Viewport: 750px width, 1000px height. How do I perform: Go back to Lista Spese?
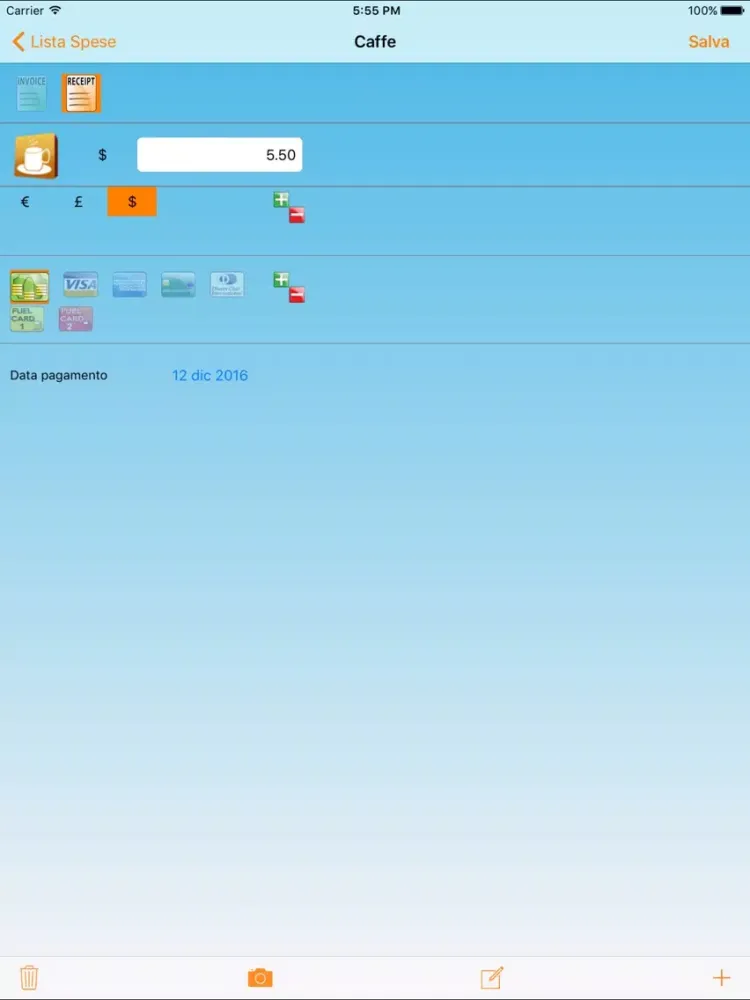pos(64,42)
